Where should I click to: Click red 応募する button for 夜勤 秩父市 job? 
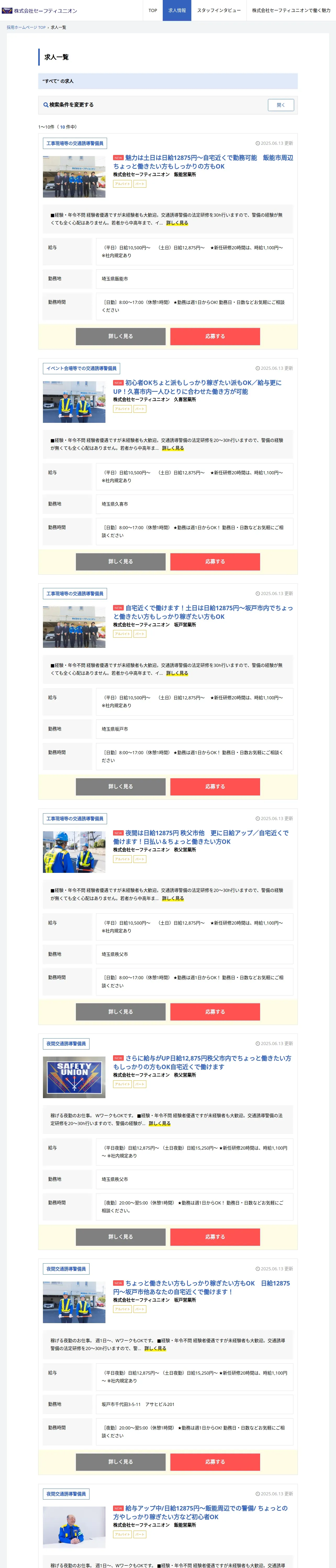pyautogui.click(x=215, y=1237)
